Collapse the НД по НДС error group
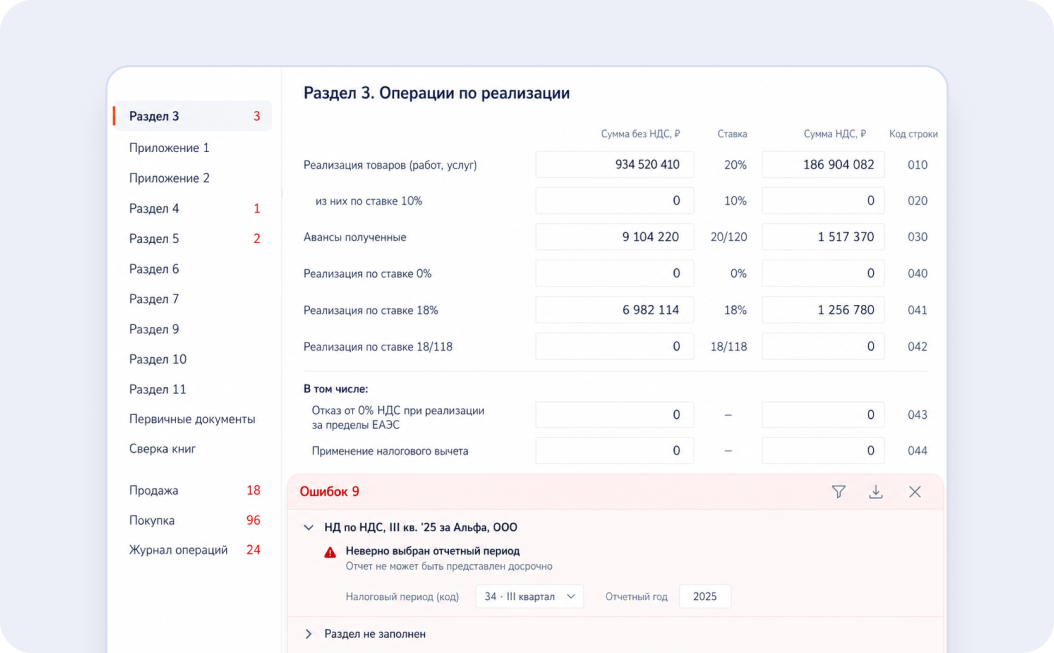 point(309,527)
